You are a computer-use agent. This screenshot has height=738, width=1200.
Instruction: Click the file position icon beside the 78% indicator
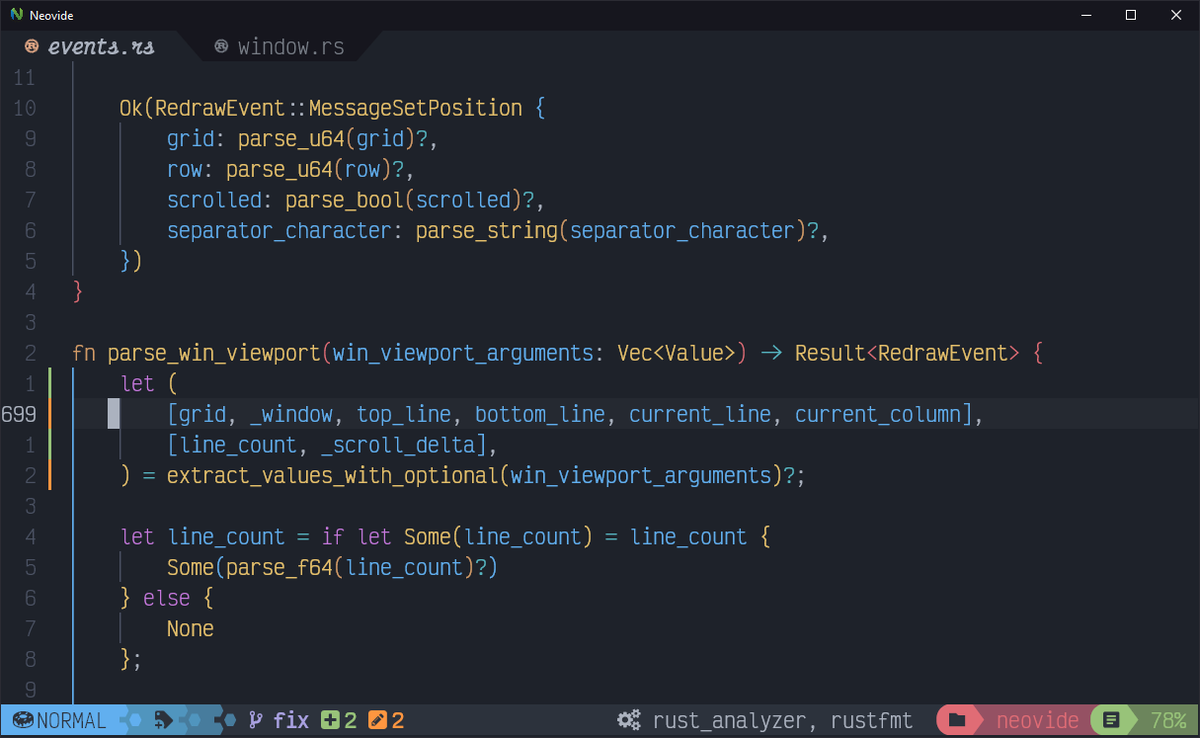[x=1110, y=719]
